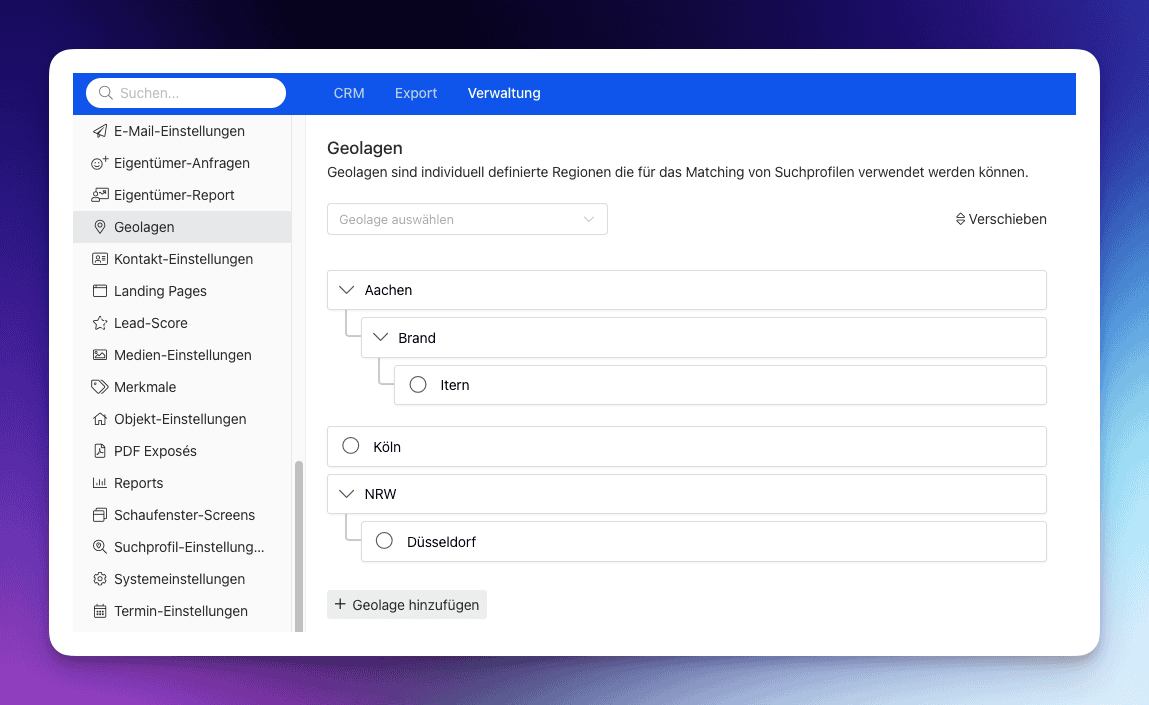
Task: Click the Reports bar chart icon
Action: click(x=99, y=483)
